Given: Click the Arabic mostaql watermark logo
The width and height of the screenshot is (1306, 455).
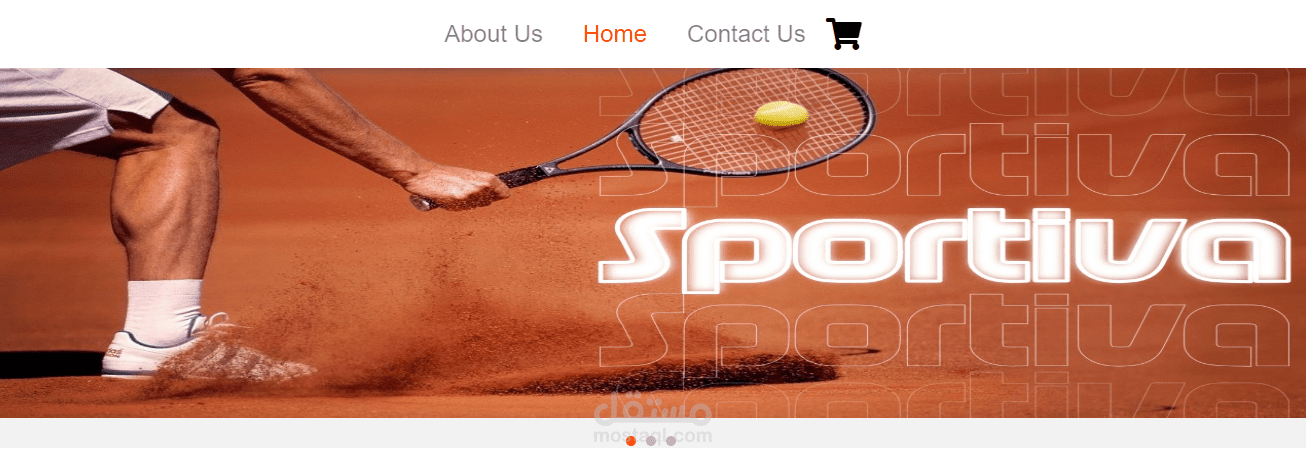Looking at the screenshot, I should 652,408.
